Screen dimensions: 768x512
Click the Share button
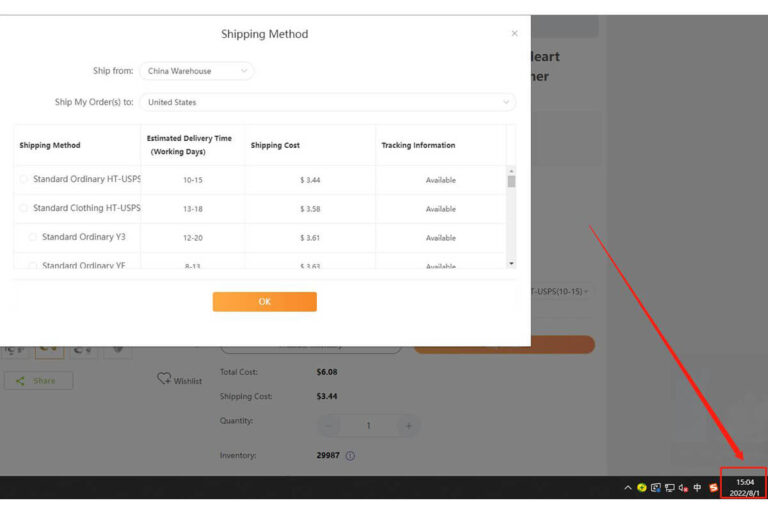click(x=38, y=381)
